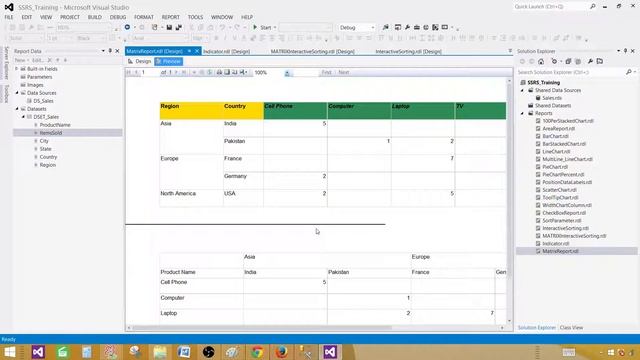Expand the Built-in Fields node

[17, 69]
